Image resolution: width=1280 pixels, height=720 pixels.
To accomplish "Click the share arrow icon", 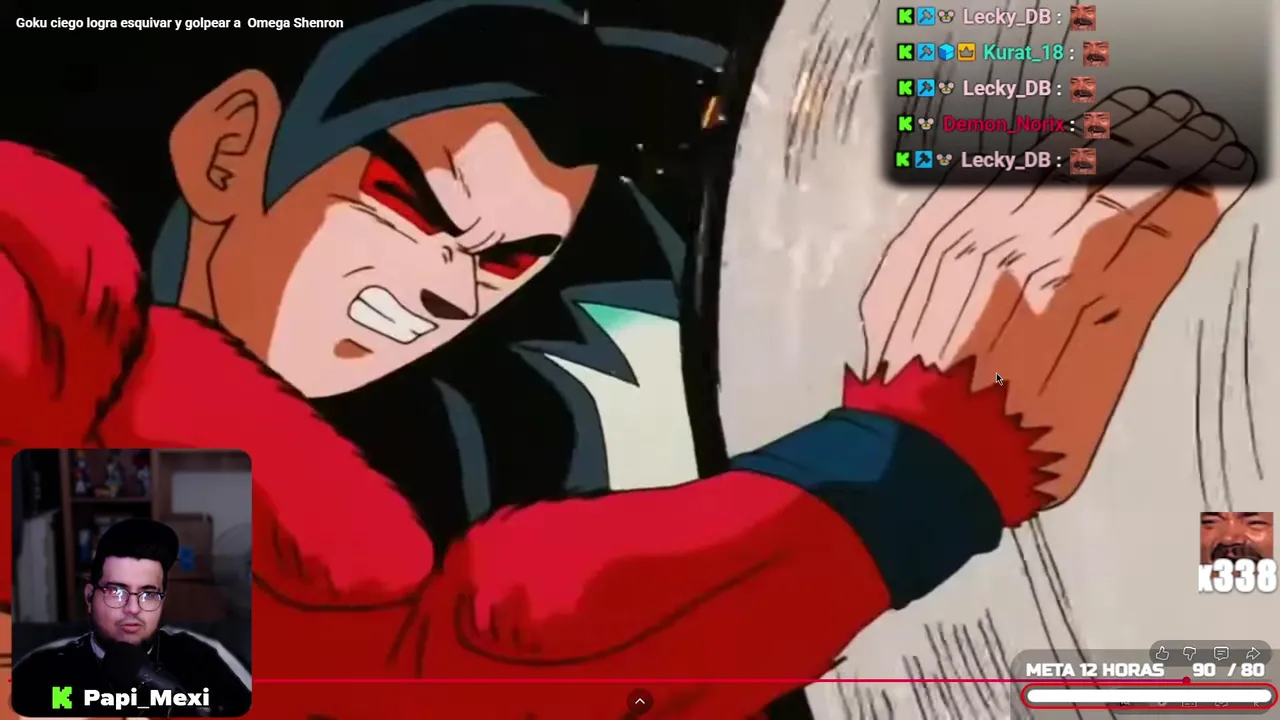I will (x=1253, y=654).
